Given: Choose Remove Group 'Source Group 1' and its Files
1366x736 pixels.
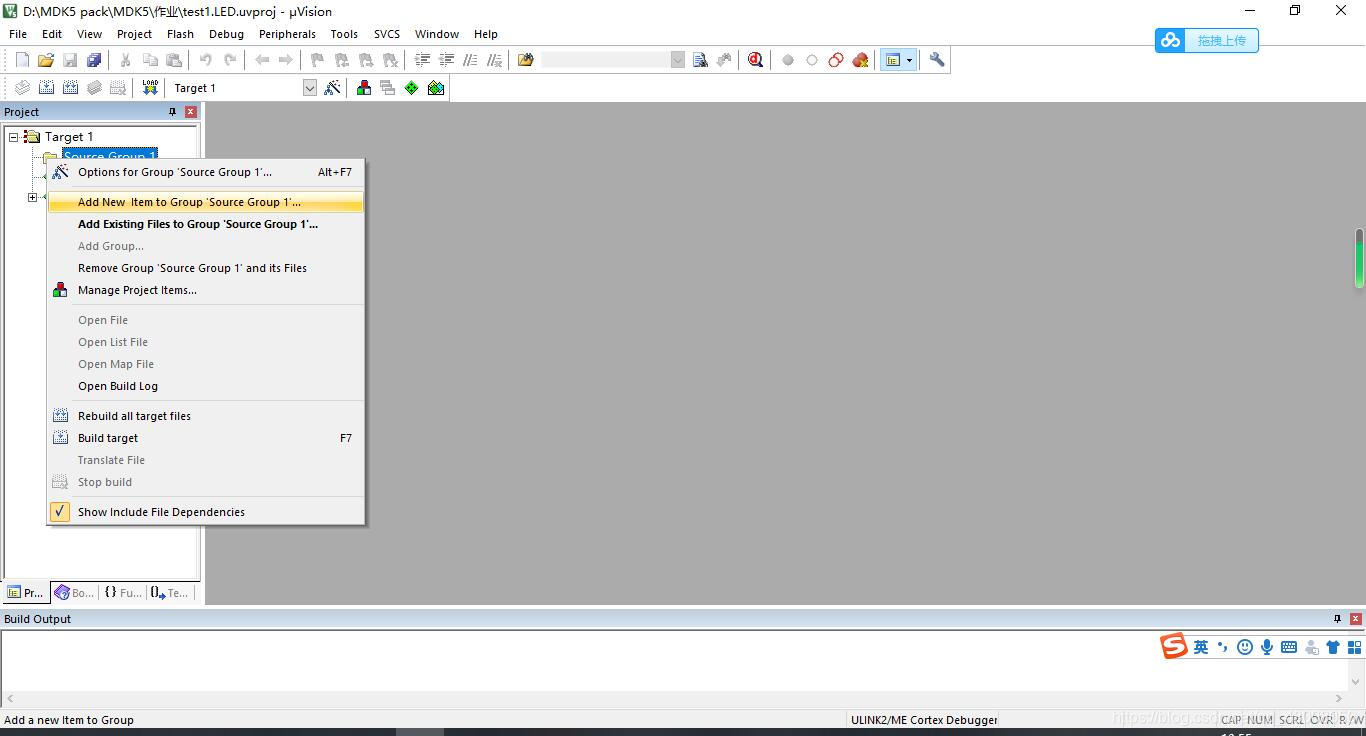Looking at the screenshot, I should [206, 268].
